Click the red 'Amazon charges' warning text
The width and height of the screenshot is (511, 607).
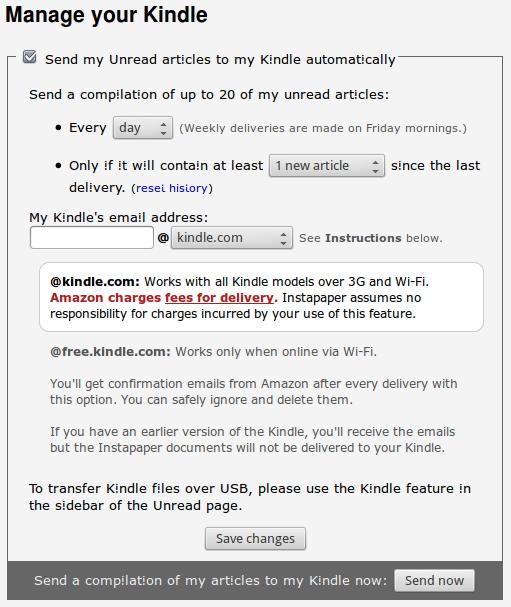(x=105, y=298)
